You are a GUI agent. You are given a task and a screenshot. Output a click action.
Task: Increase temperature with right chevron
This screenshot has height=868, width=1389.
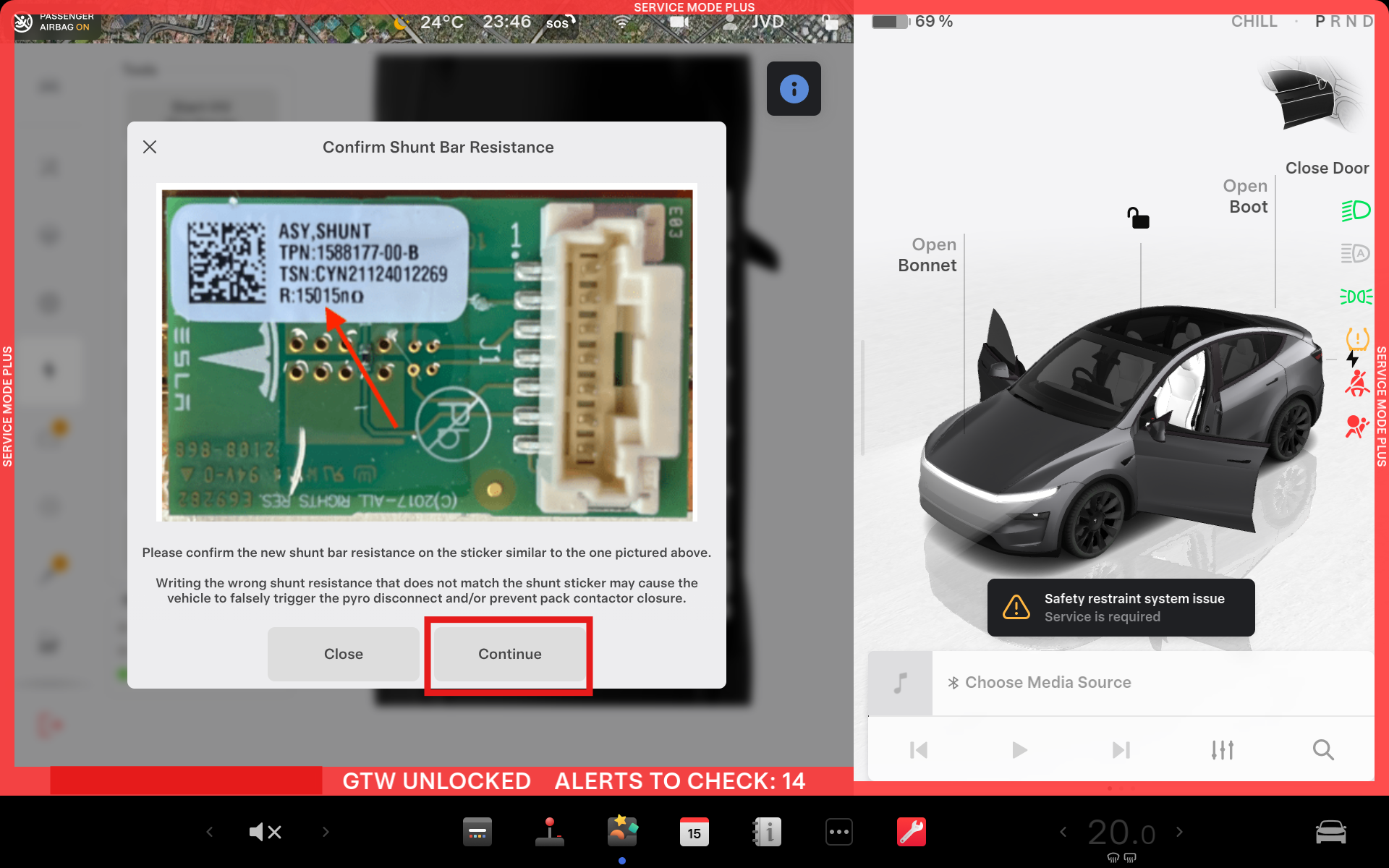pos(1180,832)
